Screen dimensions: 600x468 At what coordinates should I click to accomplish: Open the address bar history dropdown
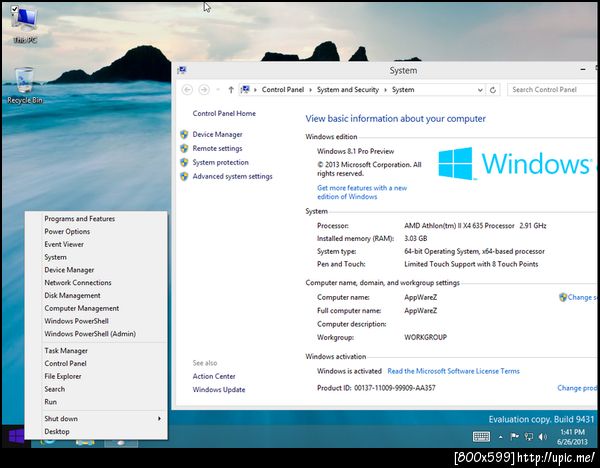tap(480, 90)
